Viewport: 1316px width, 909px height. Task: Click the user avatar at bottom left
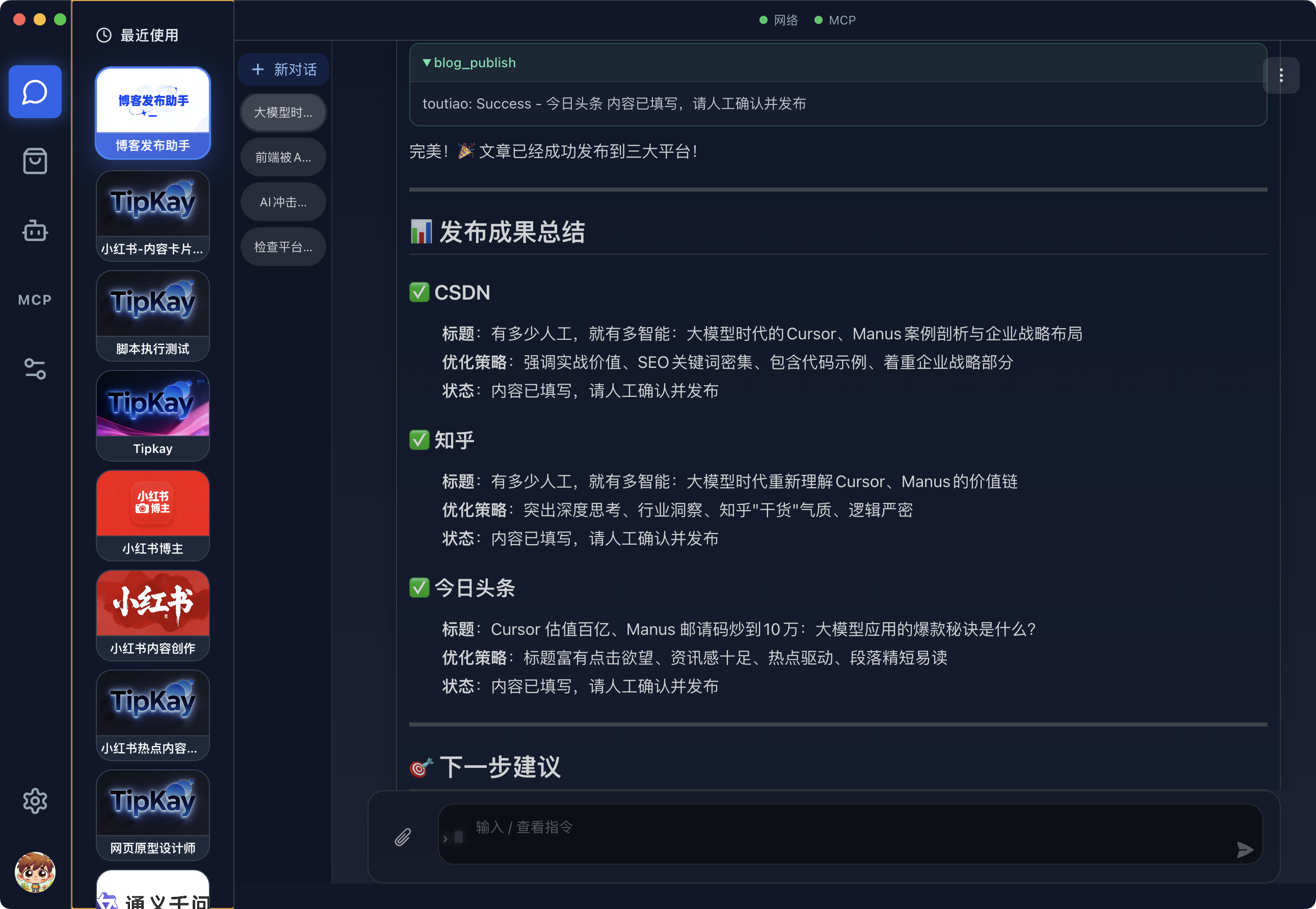[x=35, y=871]
